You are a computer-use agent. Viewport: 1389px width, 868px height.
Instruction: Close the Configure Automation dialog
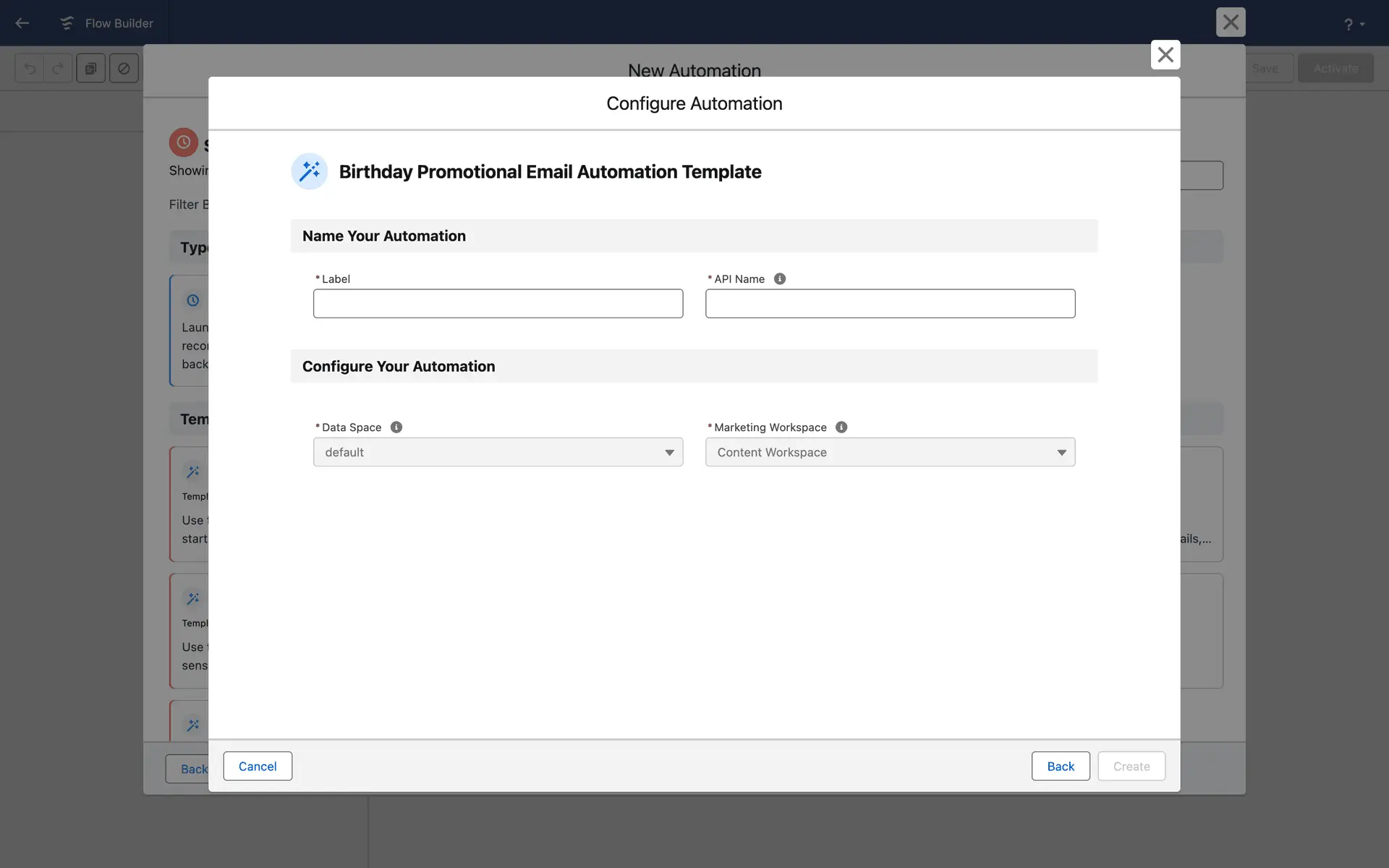[x=1165, y=55]
